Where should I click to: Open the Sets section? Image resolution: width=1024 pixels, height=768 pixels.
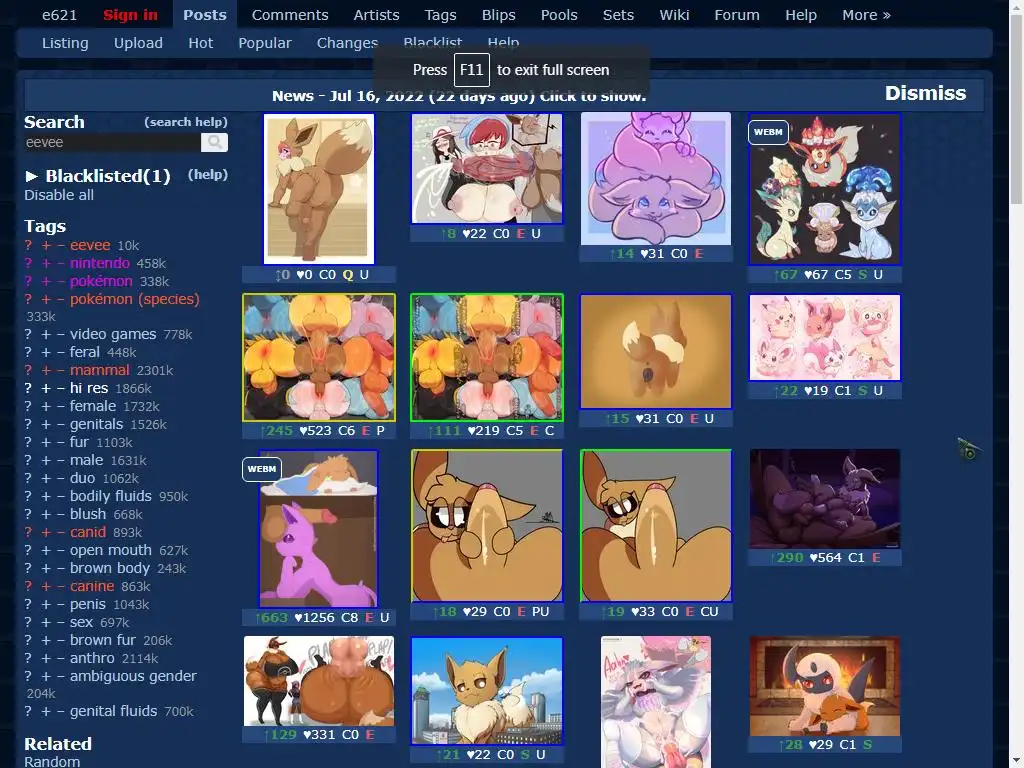pyautogui.click(x=618, y=15)
